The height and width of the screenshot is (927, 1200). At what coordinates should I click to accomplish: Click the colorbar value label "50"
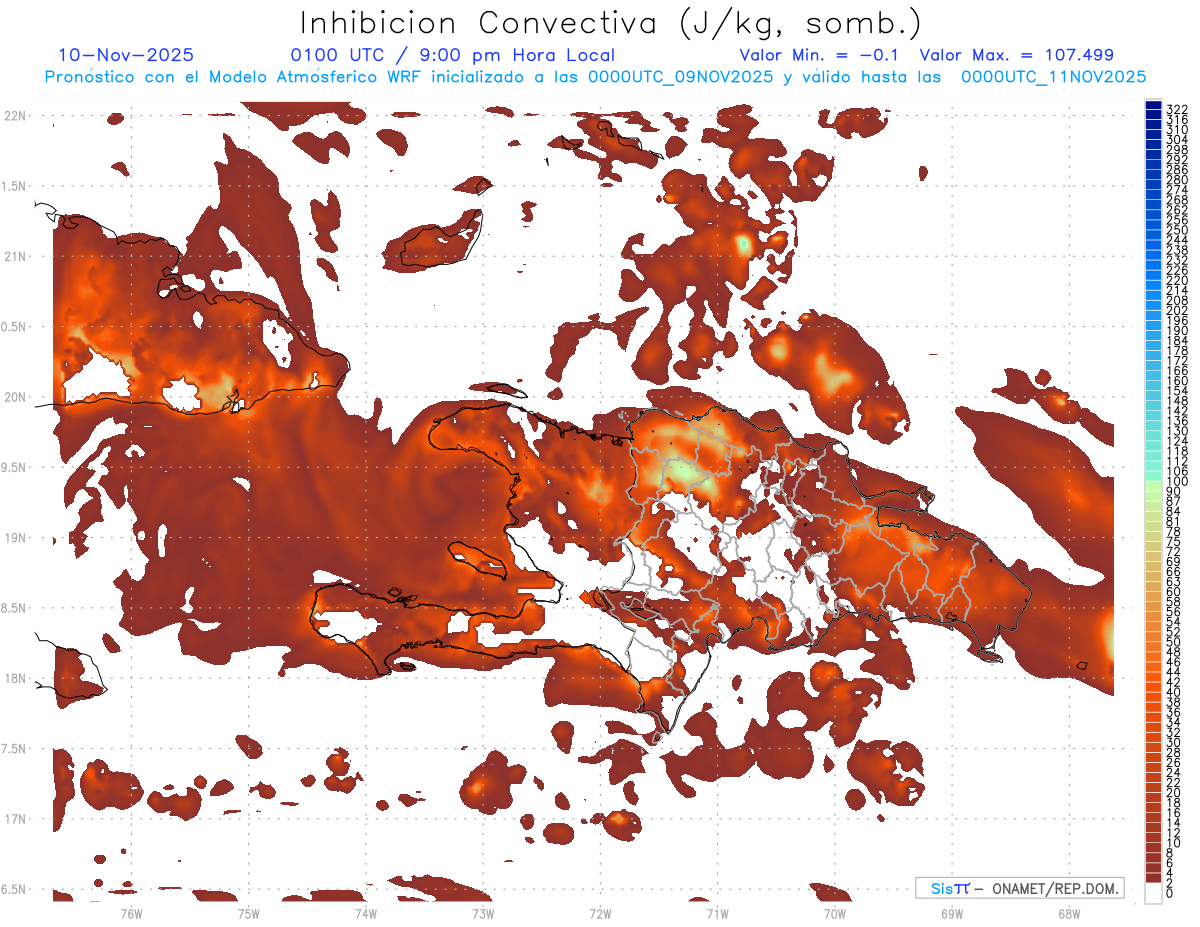[x=1174, y=641]
